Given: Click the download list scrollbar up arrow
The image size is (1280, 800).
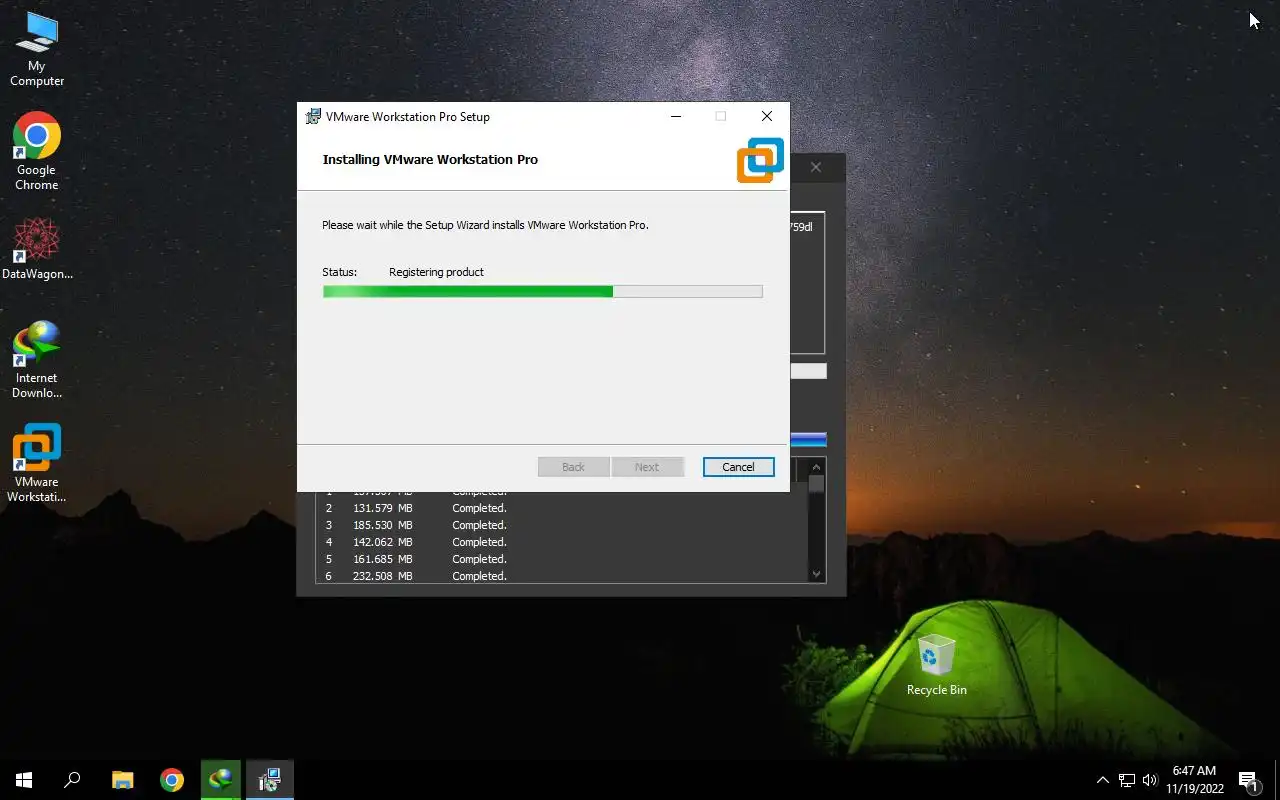Looking at the screenshot, I should [816, 467].
